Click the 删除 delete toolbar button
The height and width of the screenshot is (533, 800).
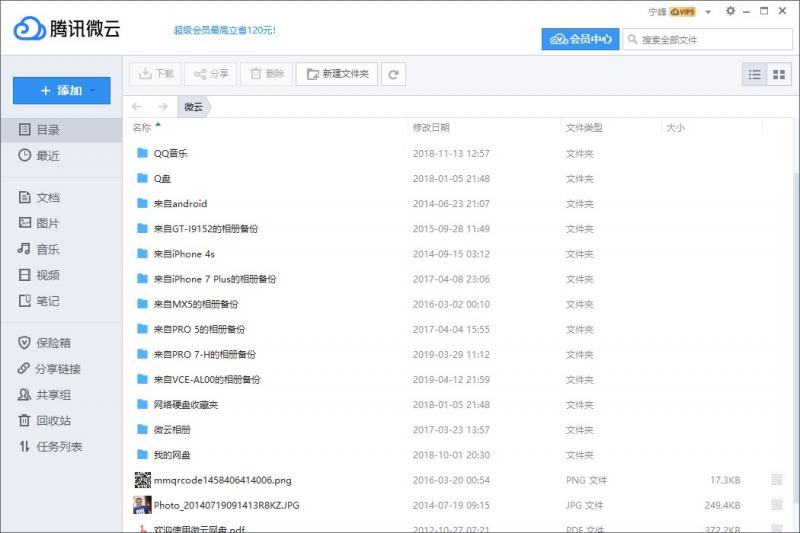point(266,74)
